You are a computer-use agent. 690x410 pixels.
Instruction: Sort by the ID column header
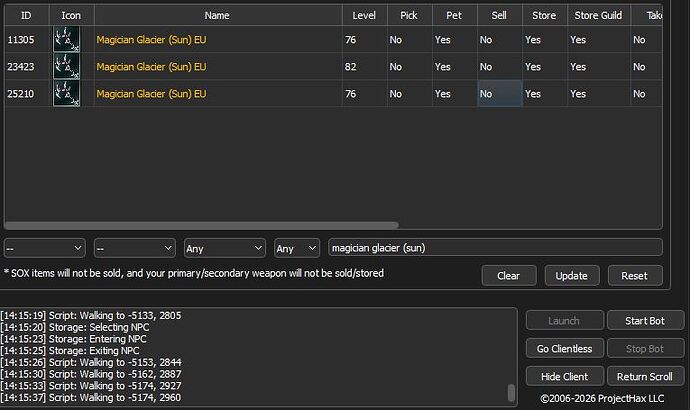point(26,15)
